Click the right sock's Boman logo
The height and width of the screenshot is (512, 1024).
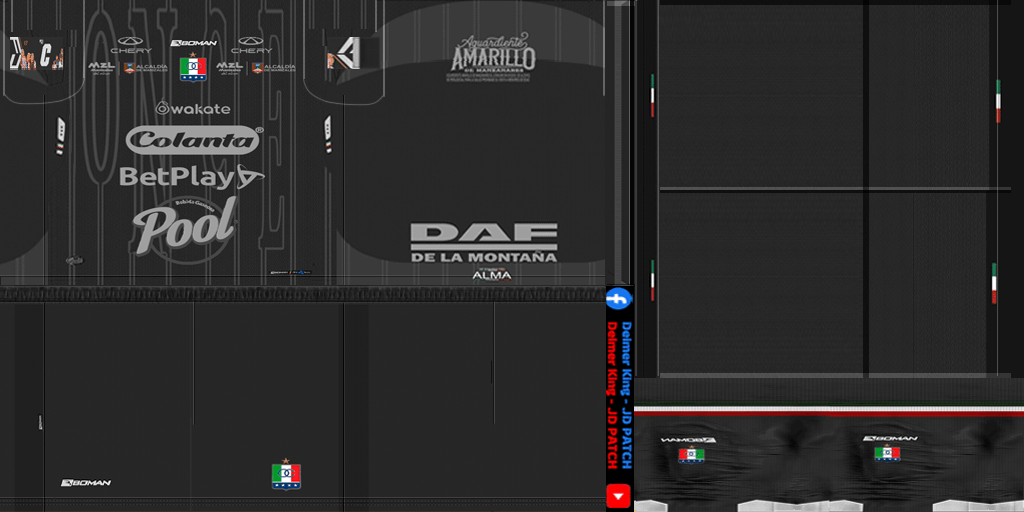coord(889,438)
